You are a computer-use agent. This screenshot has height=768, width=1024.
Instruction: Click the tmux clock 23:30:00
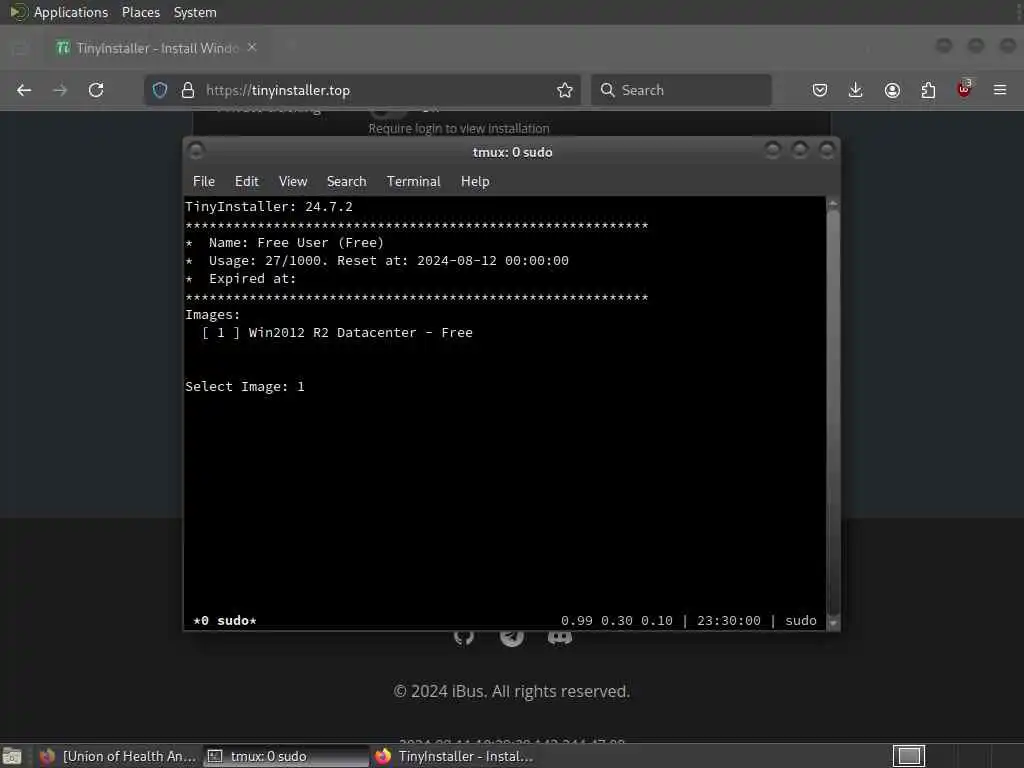click(x=729, y=620)
